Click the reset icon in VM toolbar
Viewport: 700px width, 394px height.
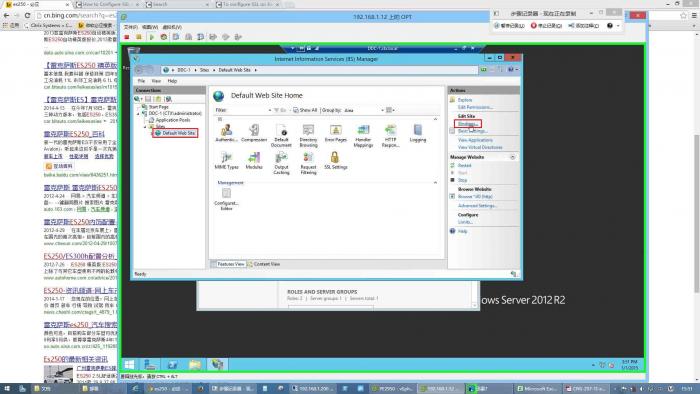coord(164,37)
